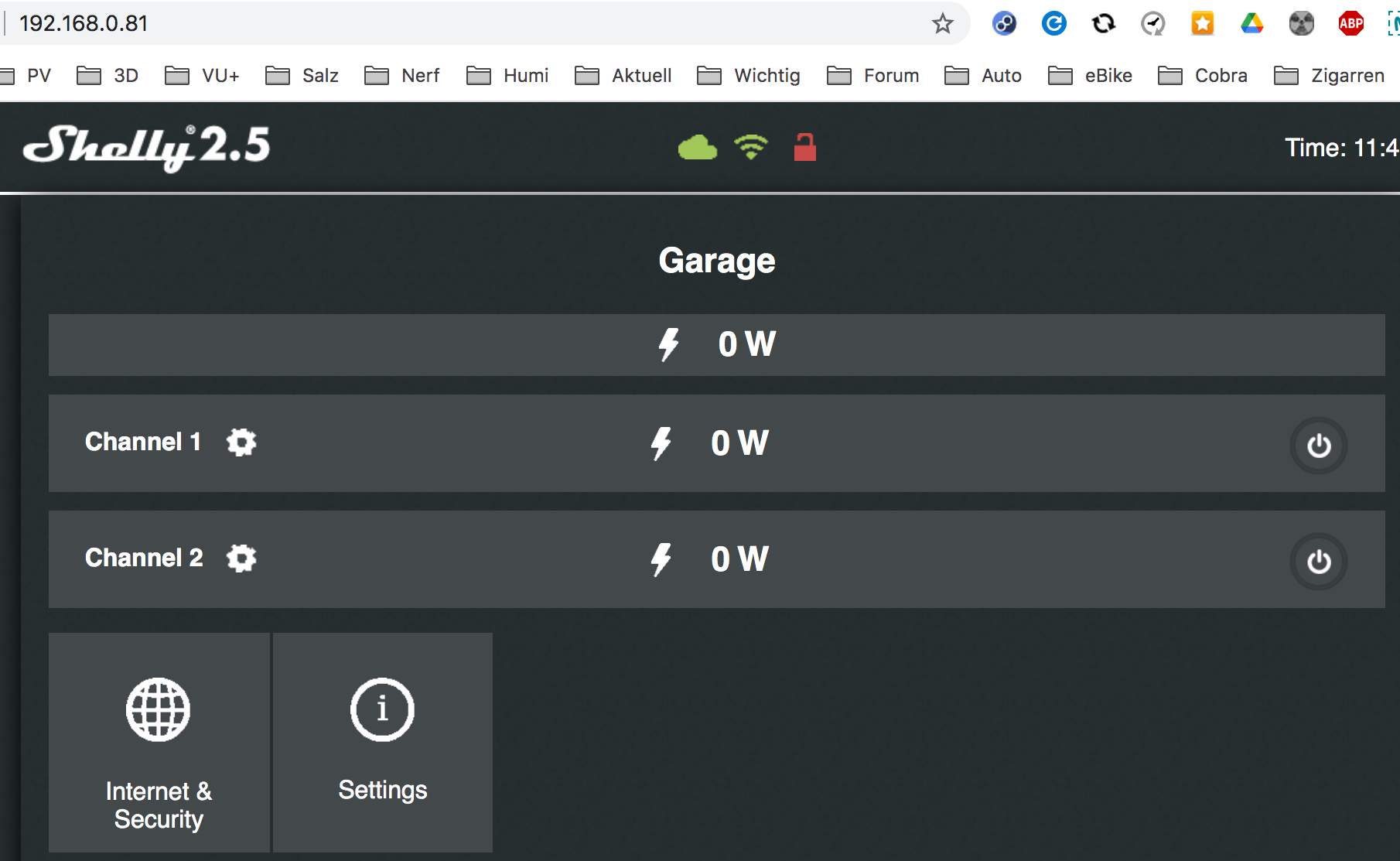Open the Settings tile
Image resolution: width=1400 pixels, height=861 pixels.
(x=383, y=743)
